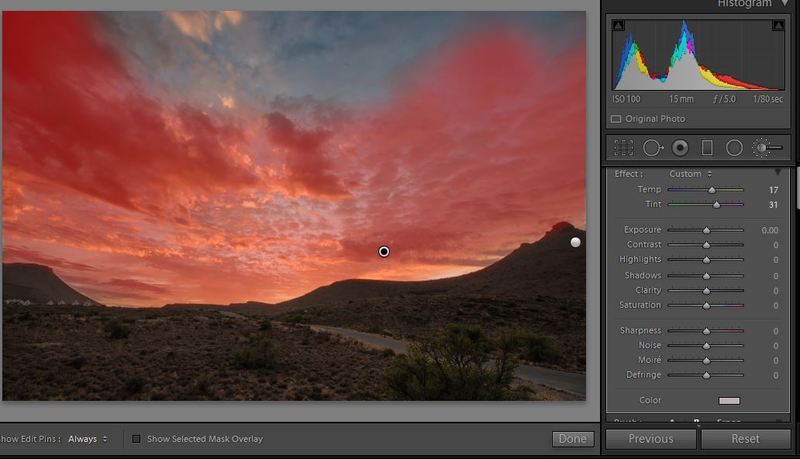Click the 15 mm focal length readout
The width and height of the screenshot is (800, 459).
681,99
